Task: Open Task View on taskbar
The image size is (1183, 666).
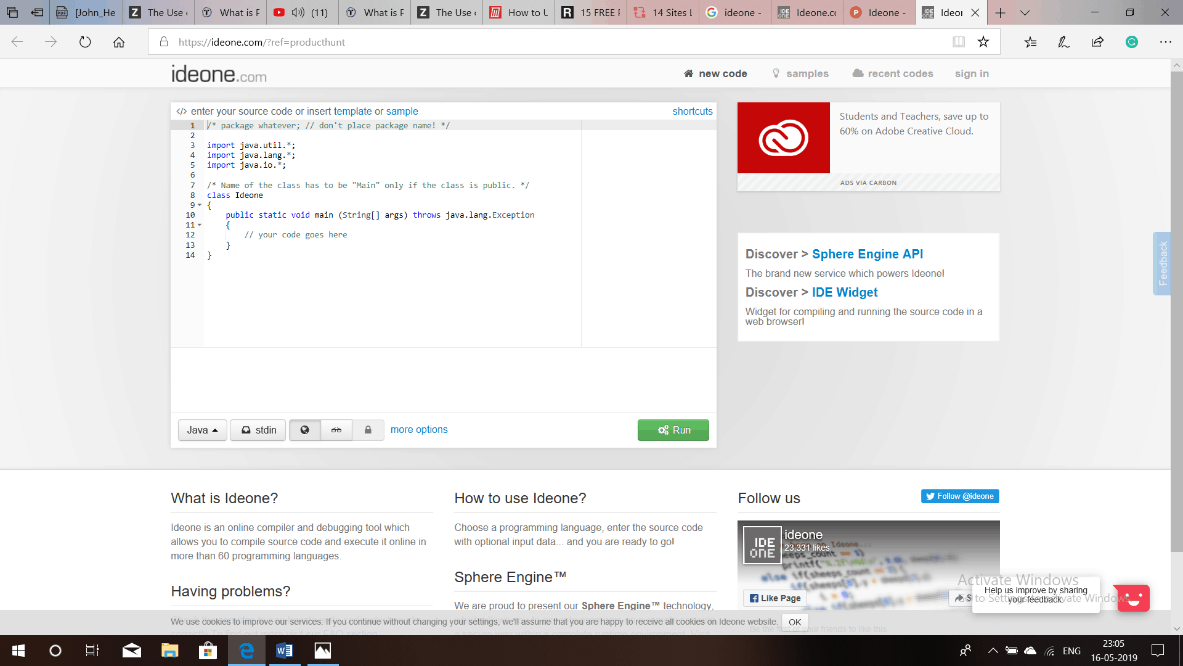Action: click(92, 651)
